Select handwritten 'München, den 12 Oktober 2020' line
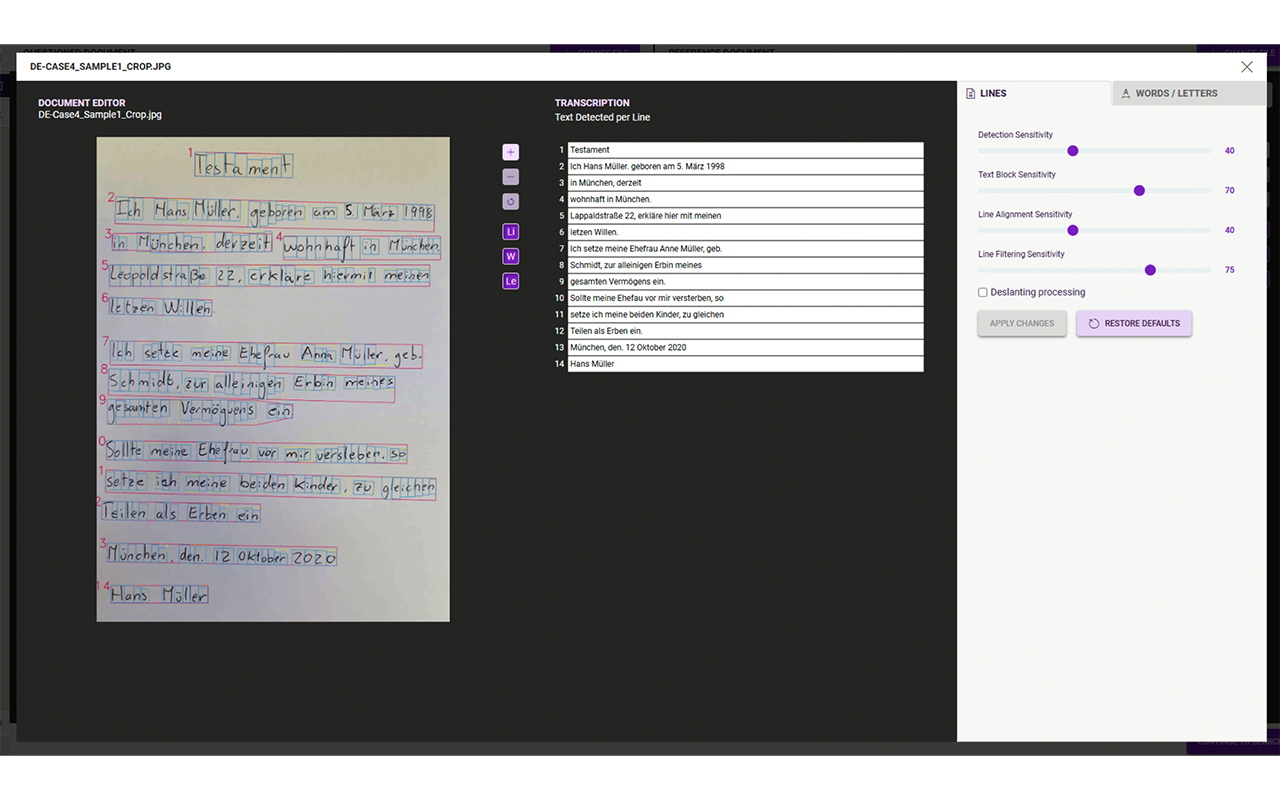 [222, 555]
